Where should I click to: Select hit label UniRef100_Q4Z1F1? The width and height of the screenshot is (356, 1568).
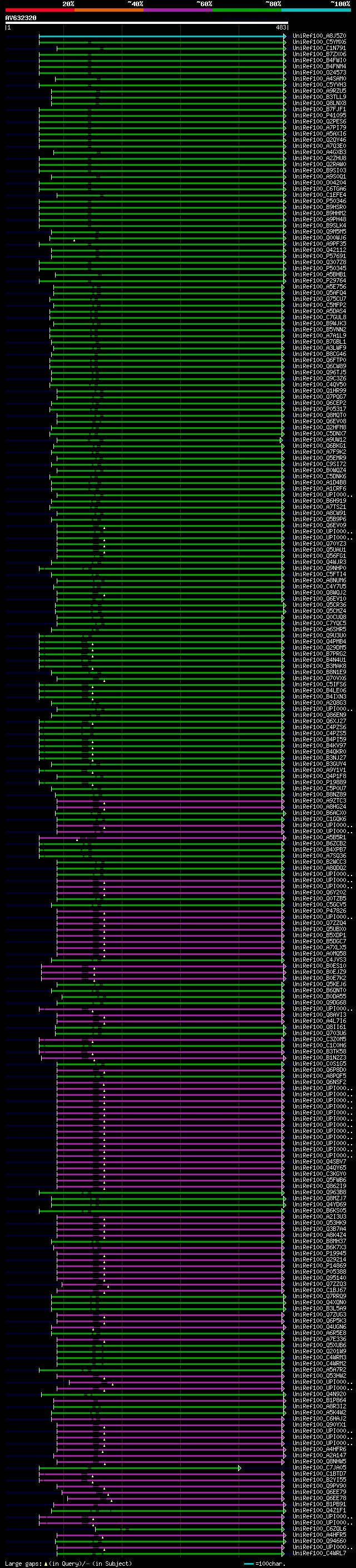click(x=319, y=1510)
